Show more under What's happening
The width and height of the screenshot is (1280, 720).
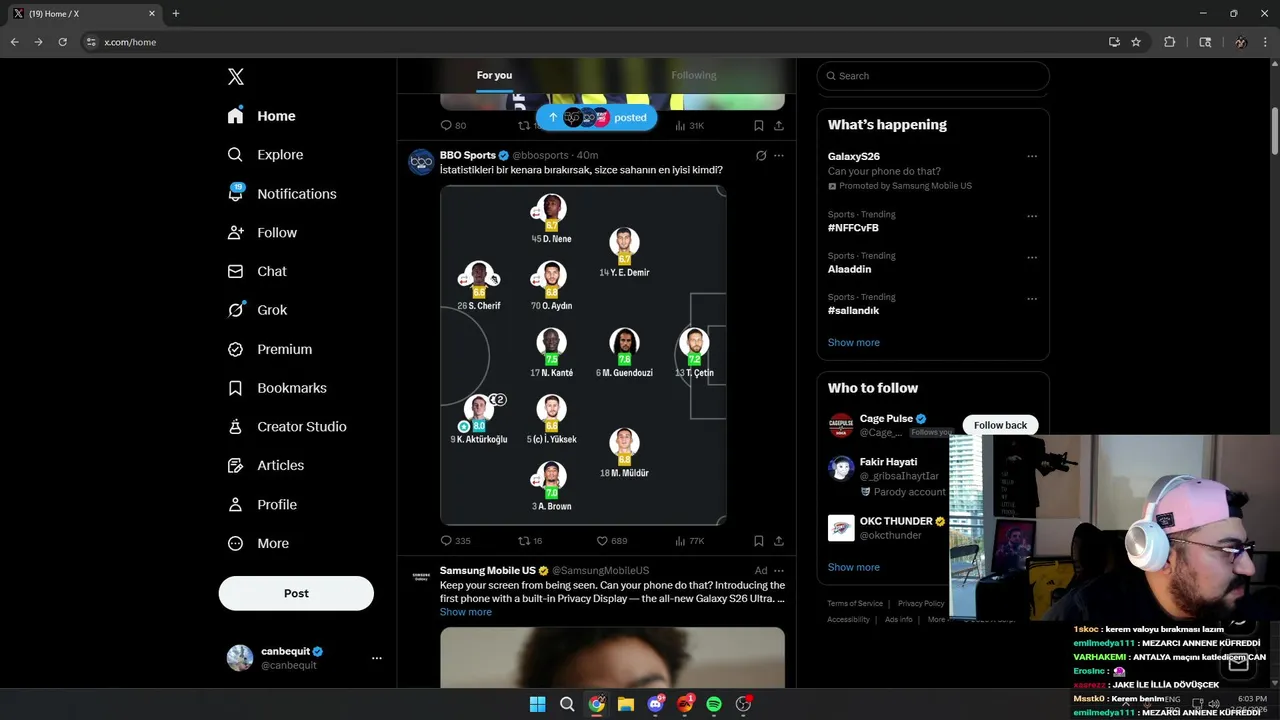tap(854, 342)
